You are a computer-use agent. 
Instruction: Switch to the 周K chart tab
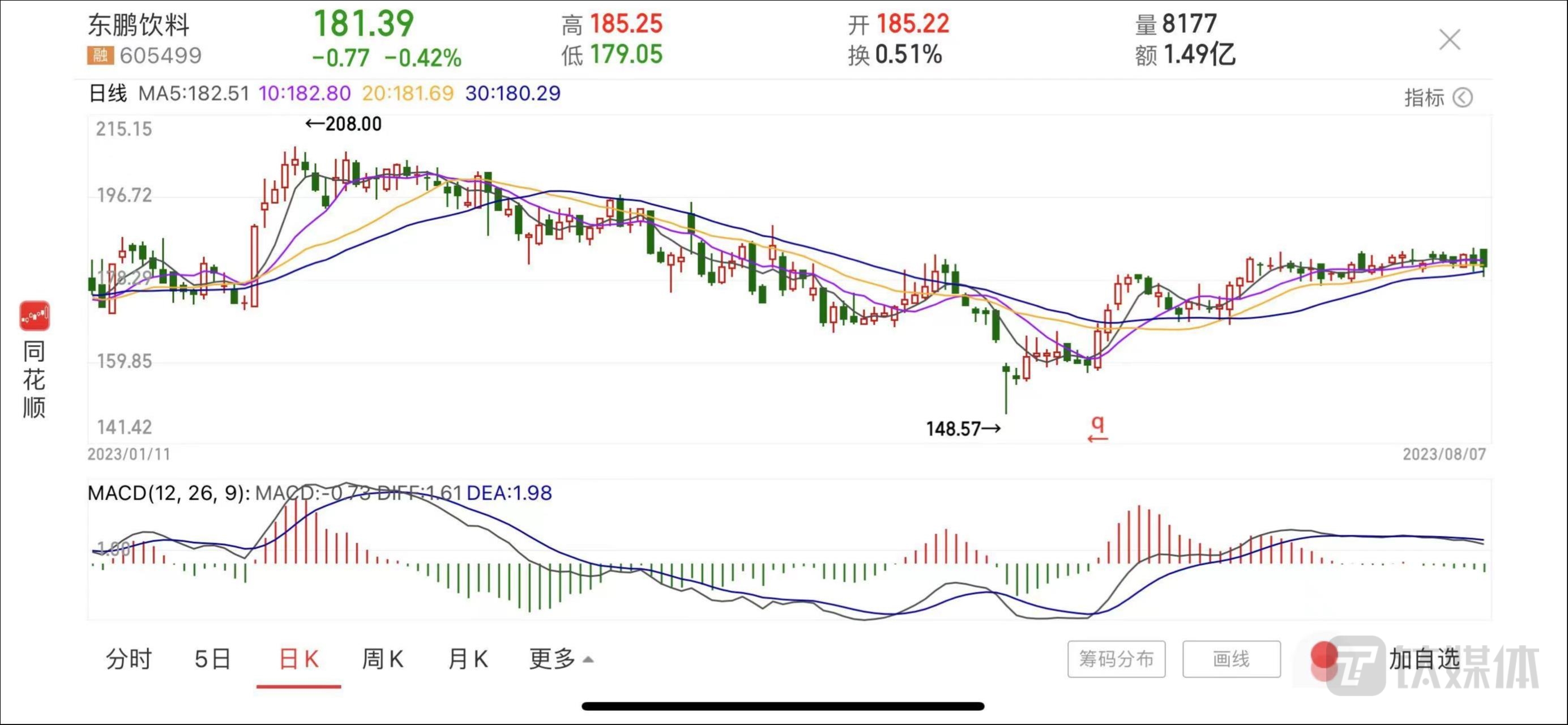(382, 659)
